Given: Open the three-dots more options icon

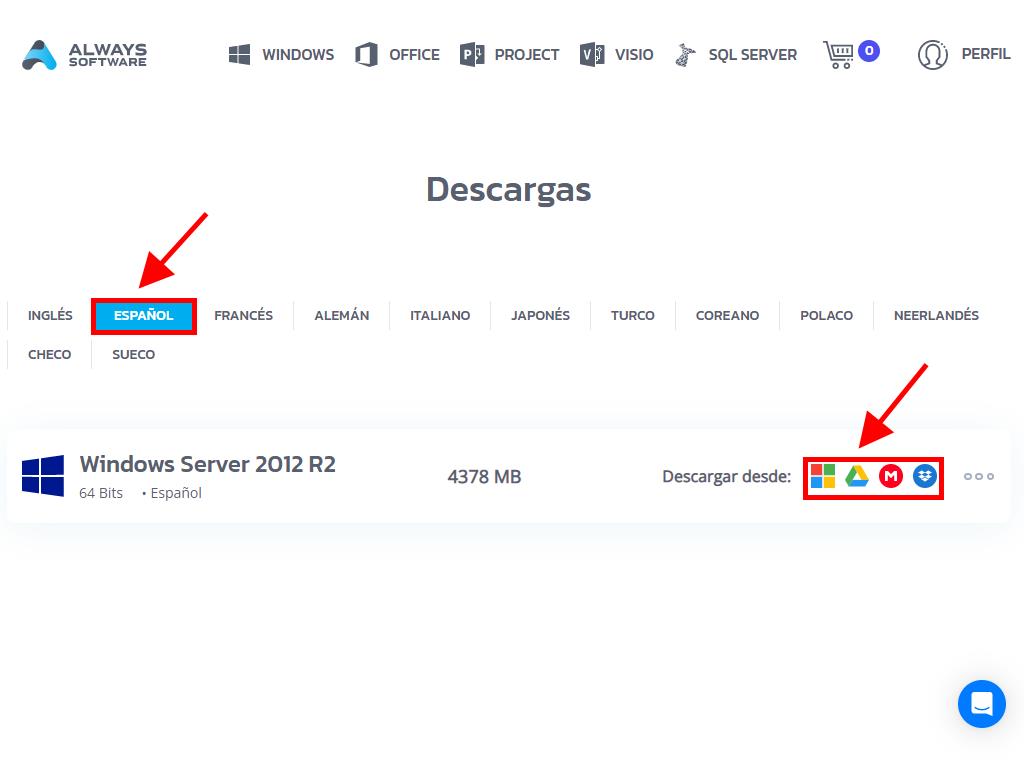Looking at the screenshot, I should (x=979, y=476).
